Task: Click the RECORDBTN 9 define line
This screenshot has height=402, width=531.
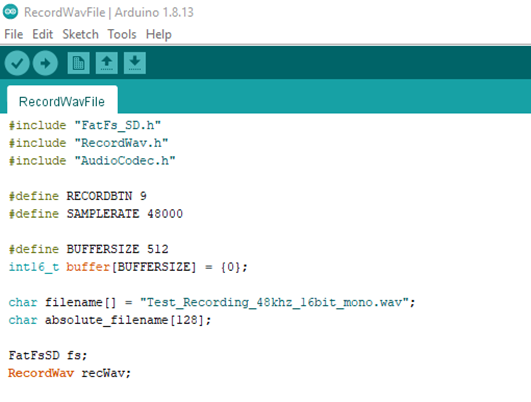Action: (78, 196)
